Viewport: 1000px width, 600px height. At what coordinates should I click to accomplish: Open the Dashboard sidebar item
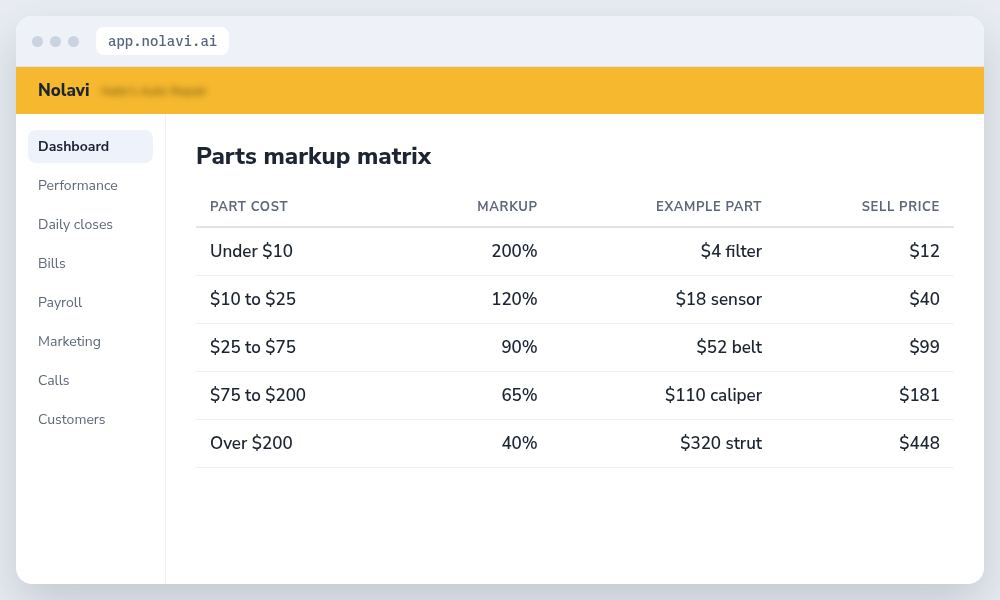(90, 147)
